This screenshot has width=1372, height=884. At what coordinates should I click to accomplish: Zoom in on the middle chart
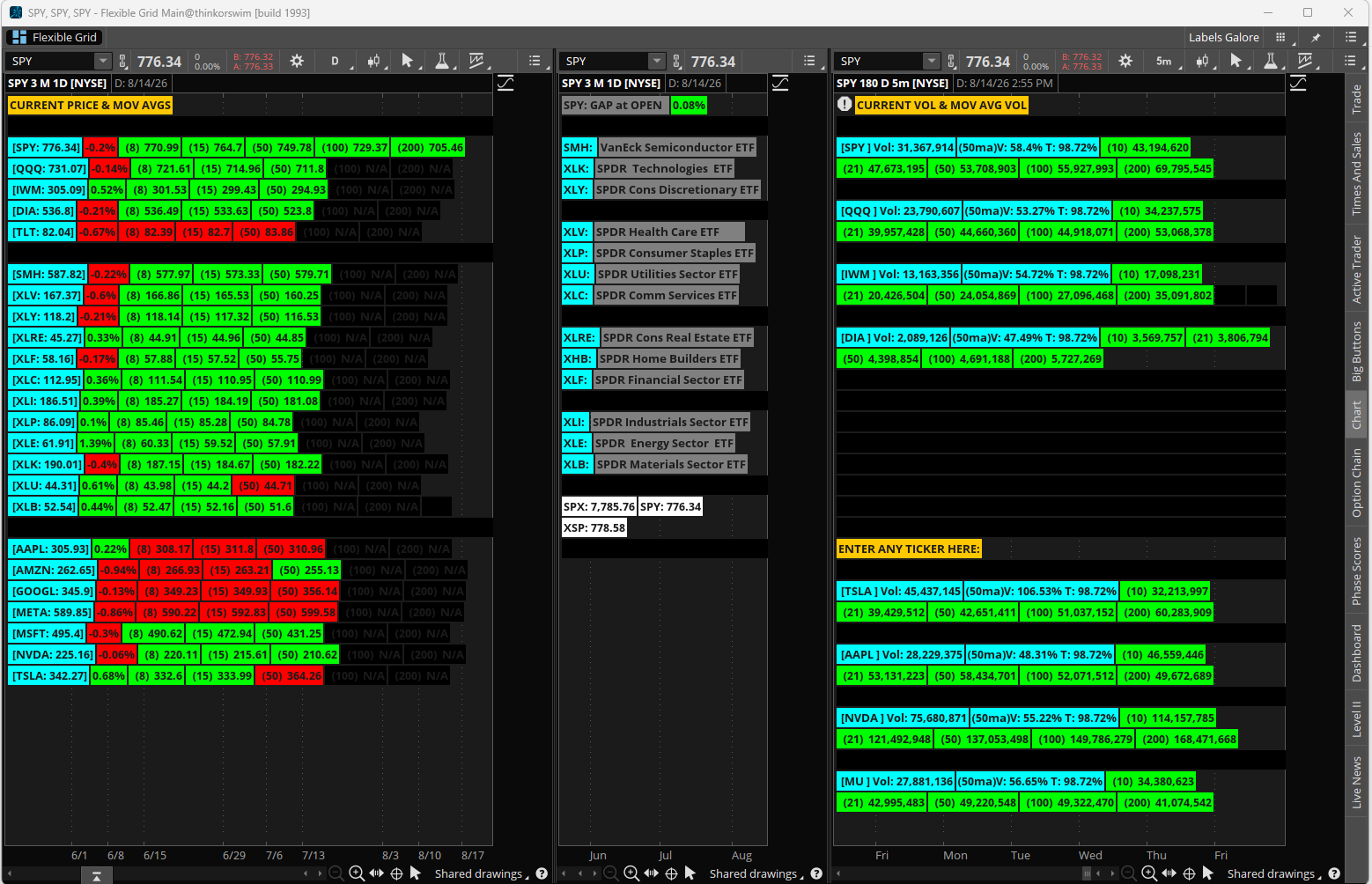[631, 873]
